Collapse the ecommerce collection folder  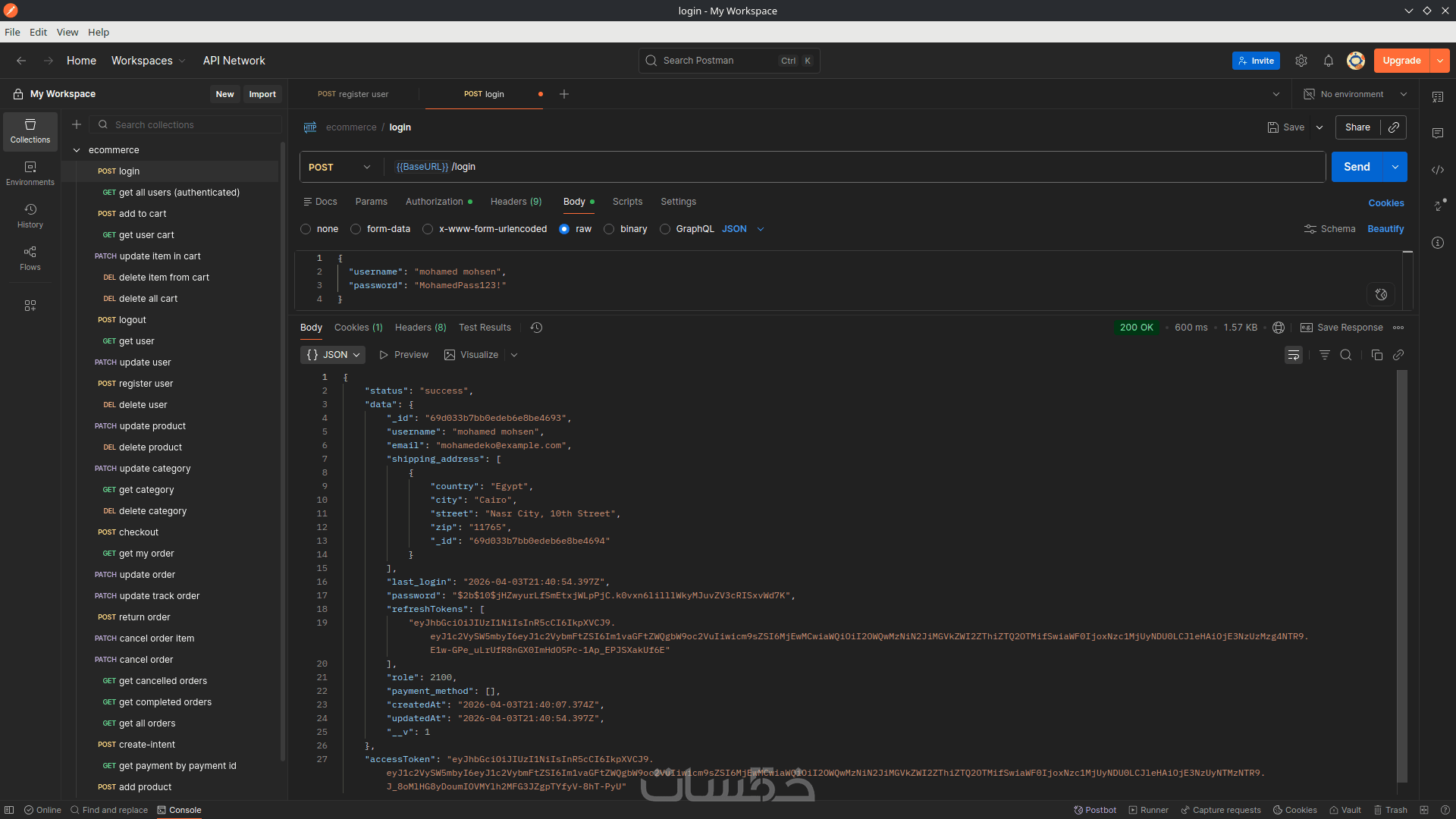77,150
